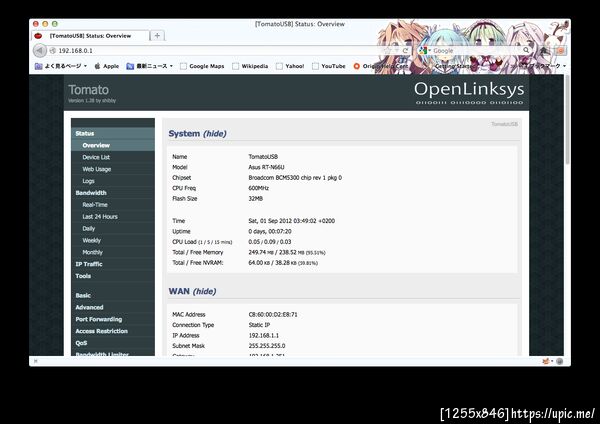Click the Google search engine icon
The height and width of the screenshot is (424, 600).
422,51
